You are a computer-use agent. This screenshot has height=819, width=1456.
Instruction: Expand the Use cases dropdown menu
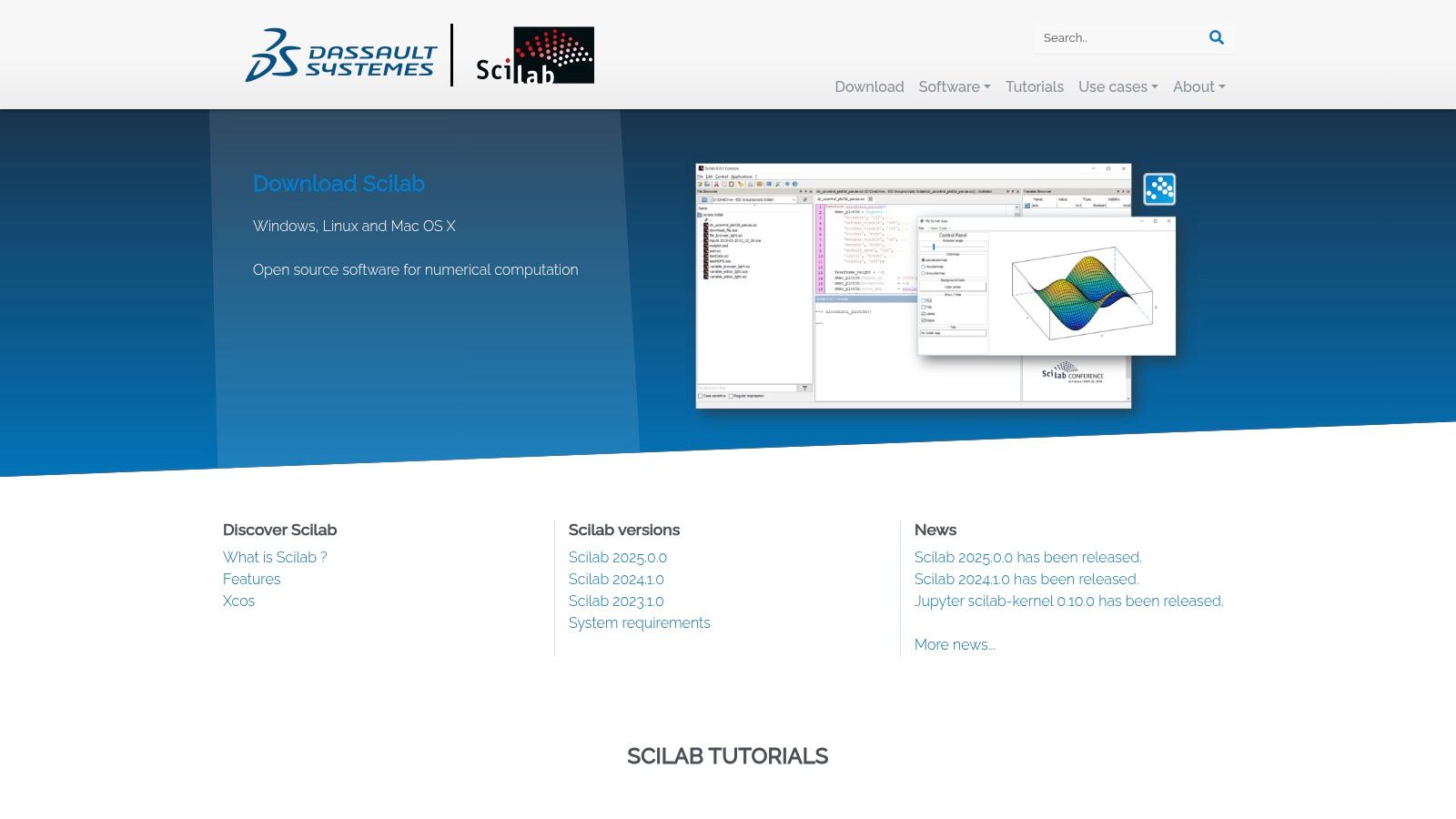point(1118,86)
